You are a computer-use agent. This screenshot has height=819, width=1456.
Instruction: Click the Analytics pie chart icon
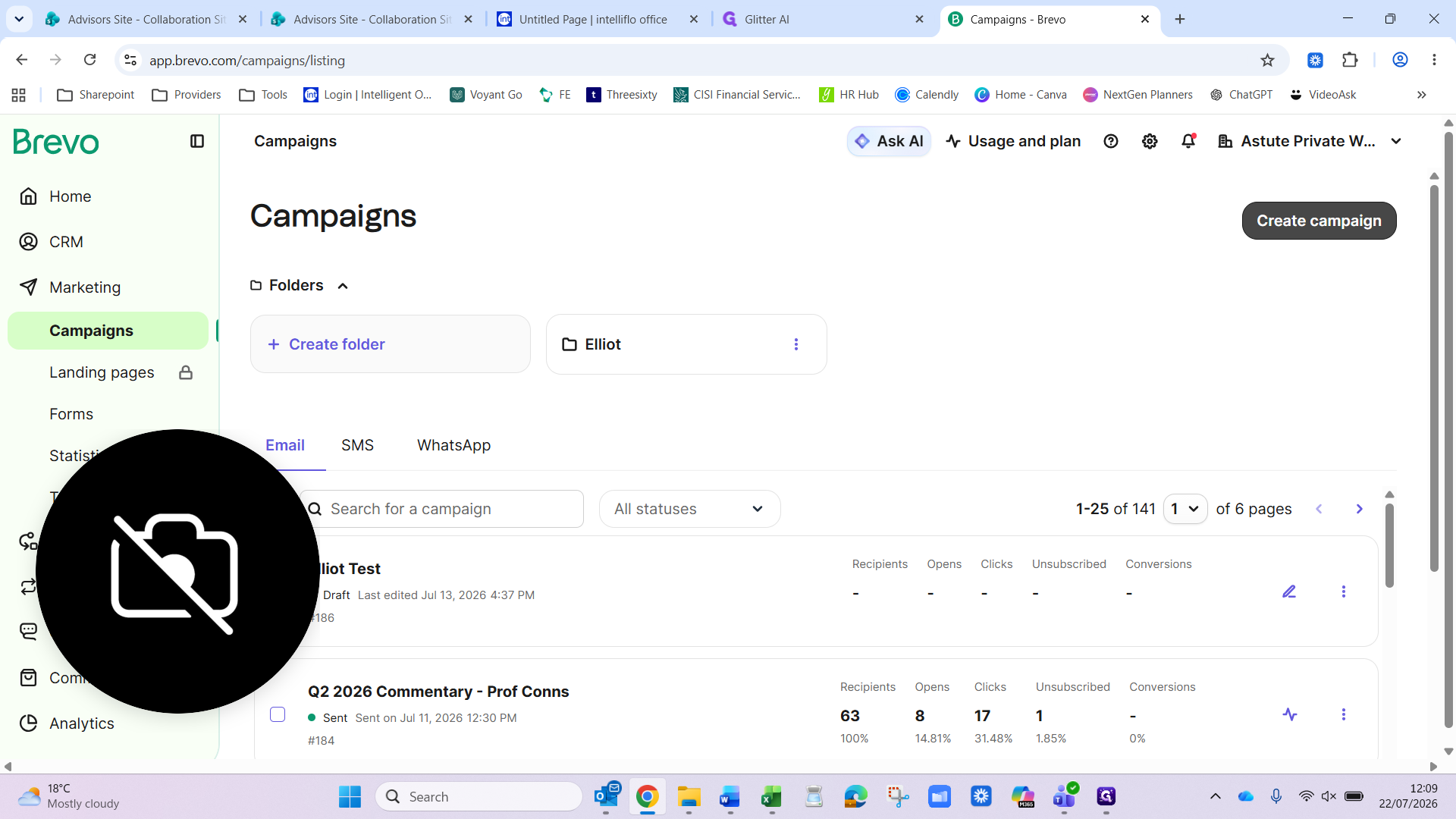click(x=28, y=723)
